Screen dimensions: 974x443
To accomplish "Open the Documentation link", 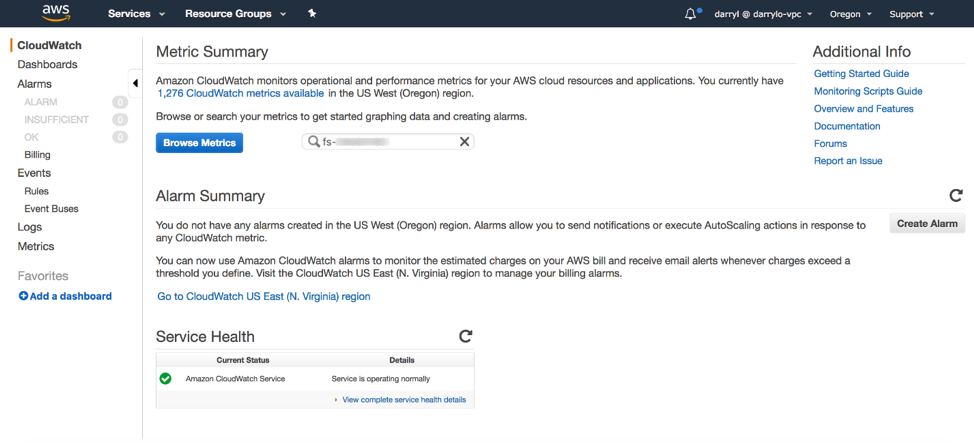I will pyautogui.click(x=847, y=126).
